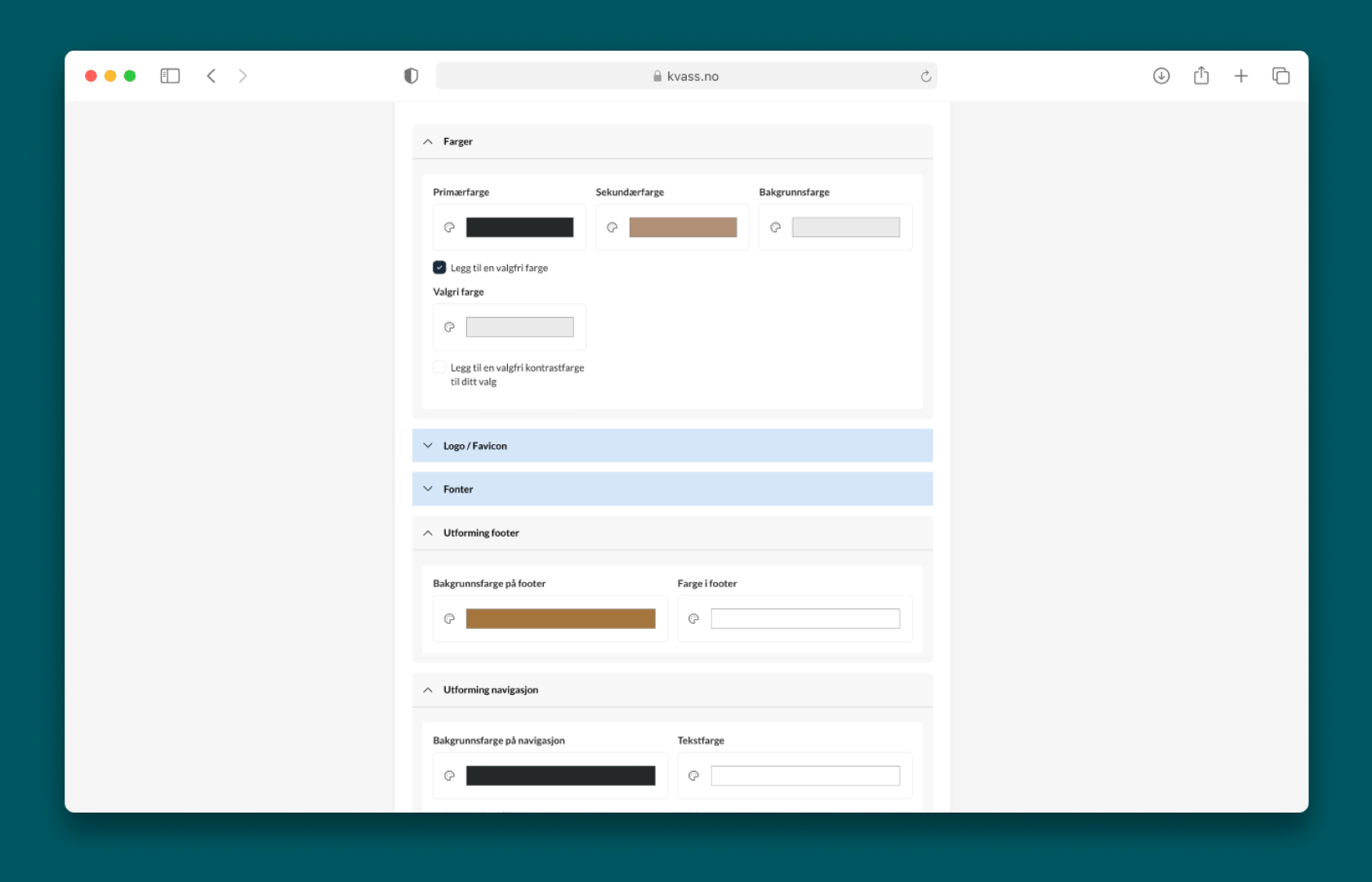Open Safari downloads icon
Viewport: 1372px width, 882px height.
point(1160,76)
